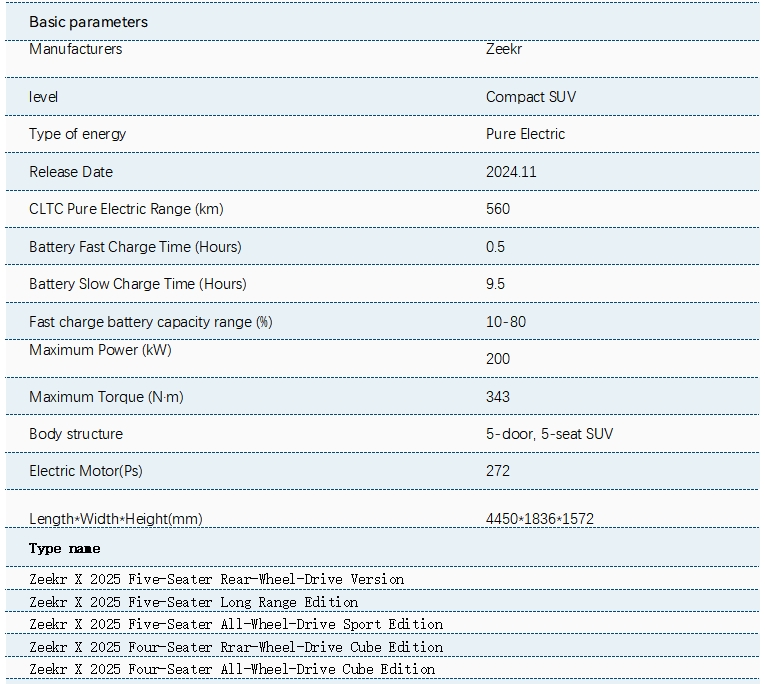This screenshot has height=684, width=765.
Task: Select the 'Electric Motor(Ps)' label
Action: point(86,471)
